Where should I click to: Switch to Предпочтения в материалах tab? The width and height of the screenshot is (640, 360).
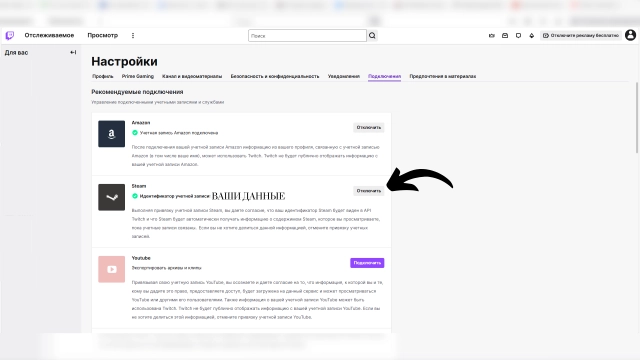pos(443,76)
